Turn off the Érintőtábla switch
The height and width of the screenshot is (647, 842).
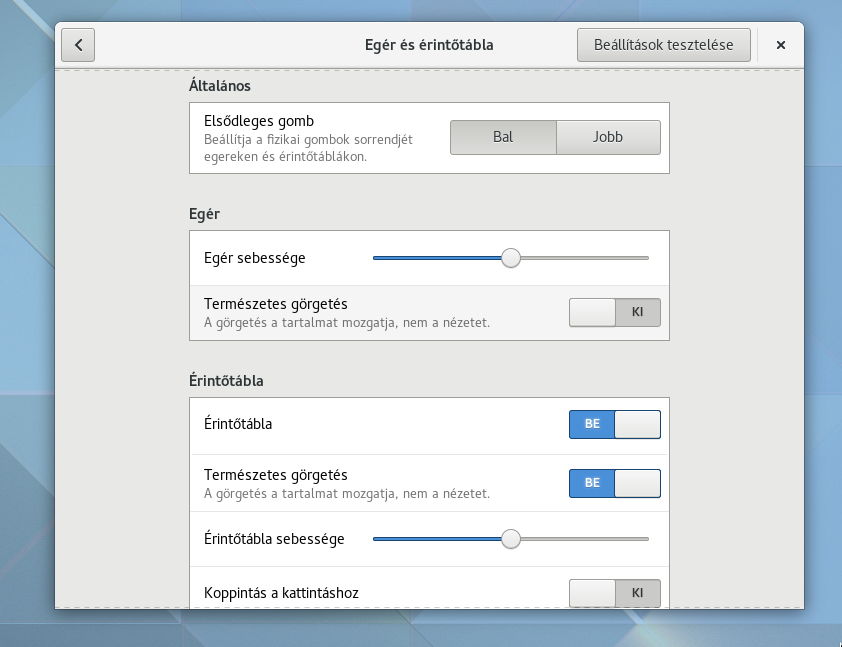click(x=614, y=424)
